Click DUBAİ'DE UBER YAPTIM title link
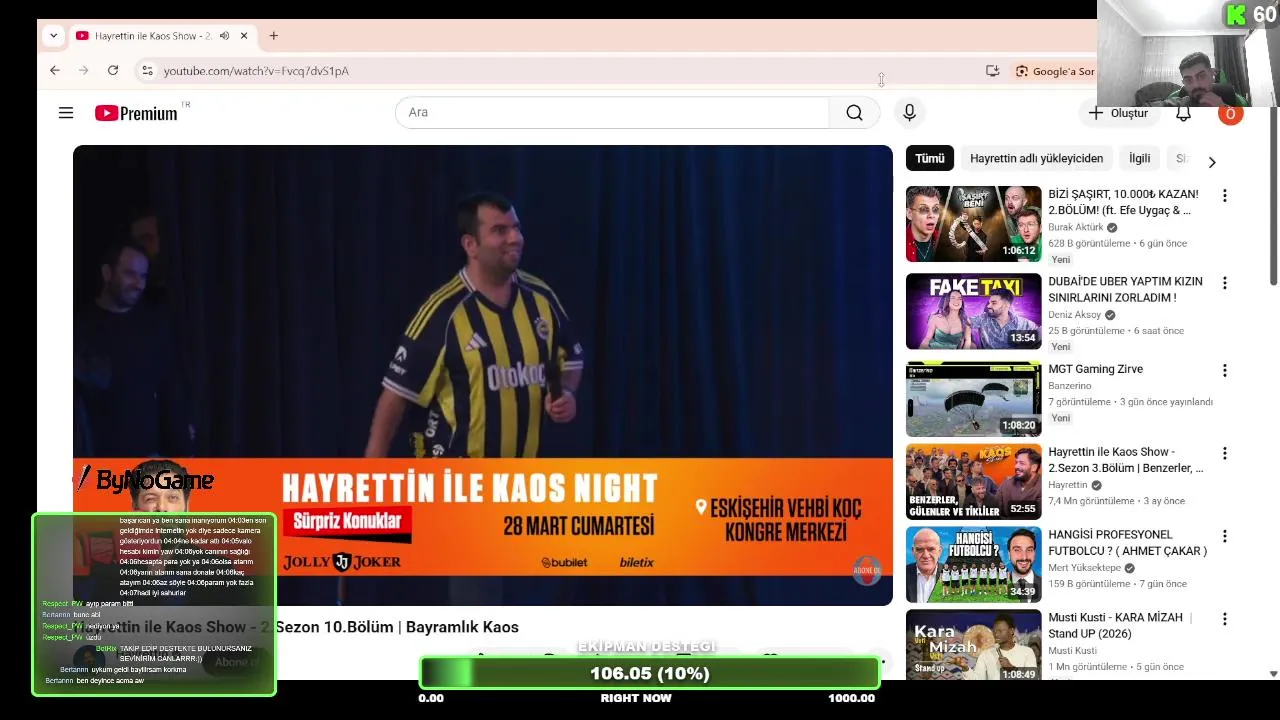 (x=1125, y=289)
